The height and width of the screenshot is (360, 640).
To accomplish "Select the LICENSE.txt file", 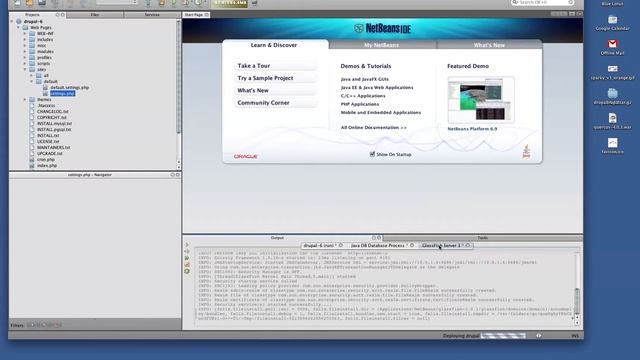I will pos(48,141).
